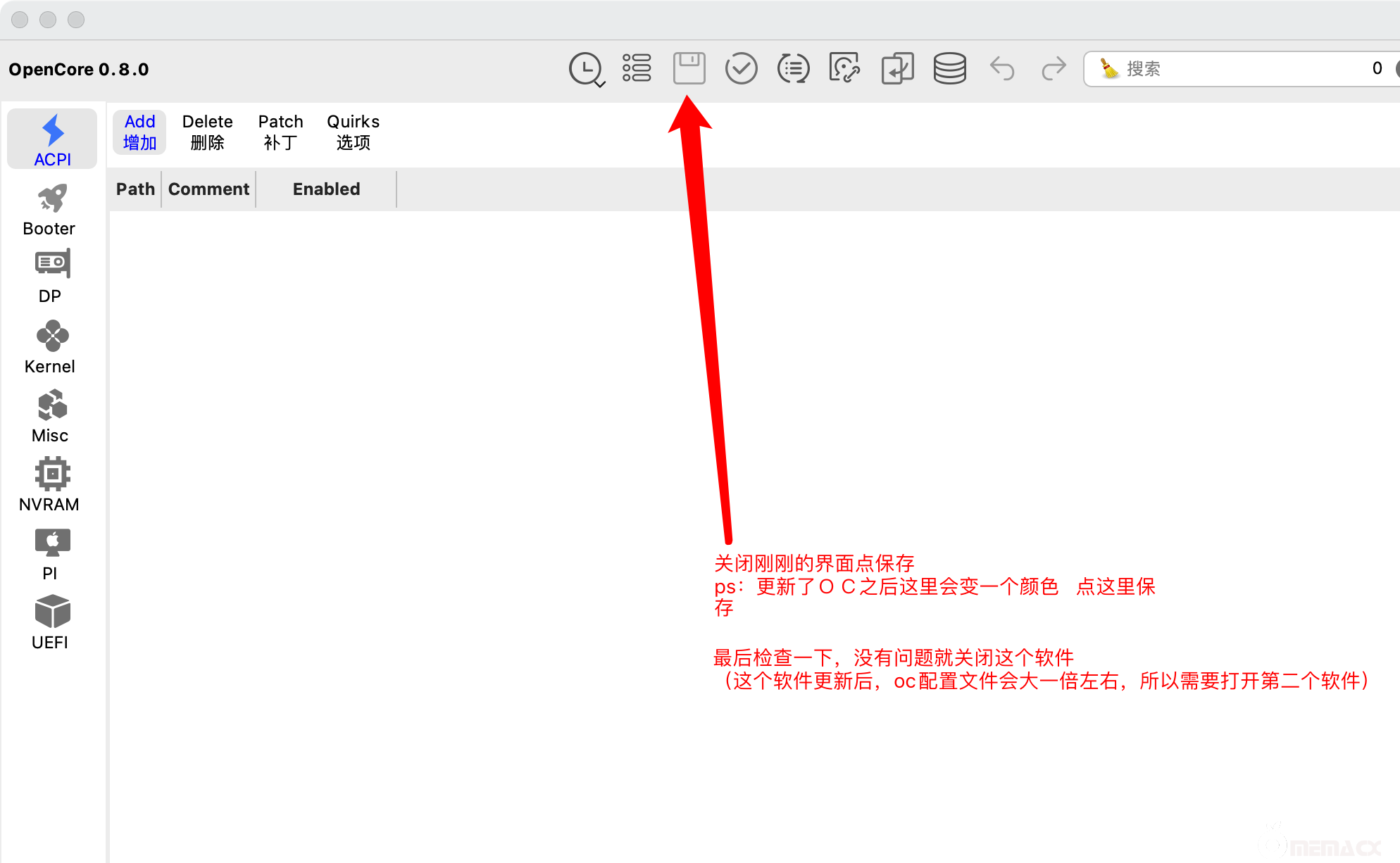Switch to the Delete tab

207,132
